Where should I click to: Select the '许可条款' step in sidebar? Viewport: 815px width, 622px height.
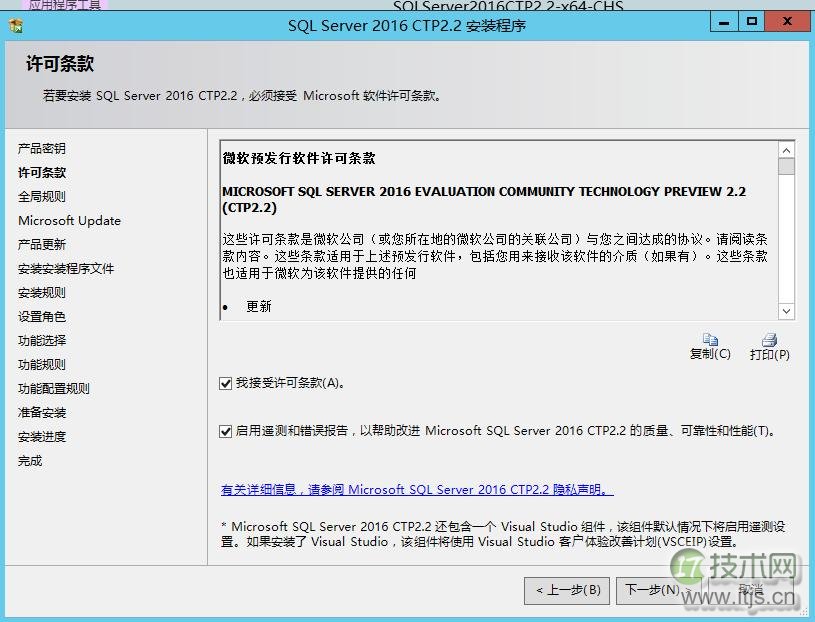(42, 173)
